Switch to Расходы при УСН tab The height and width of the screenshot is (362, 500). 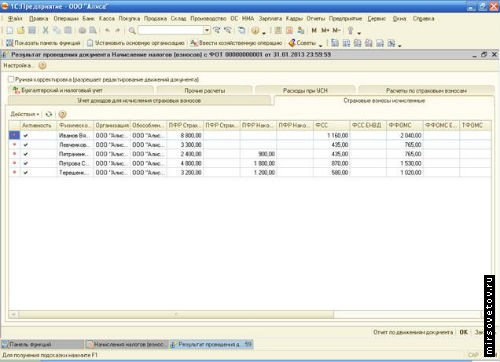click(x=305, y=90)
